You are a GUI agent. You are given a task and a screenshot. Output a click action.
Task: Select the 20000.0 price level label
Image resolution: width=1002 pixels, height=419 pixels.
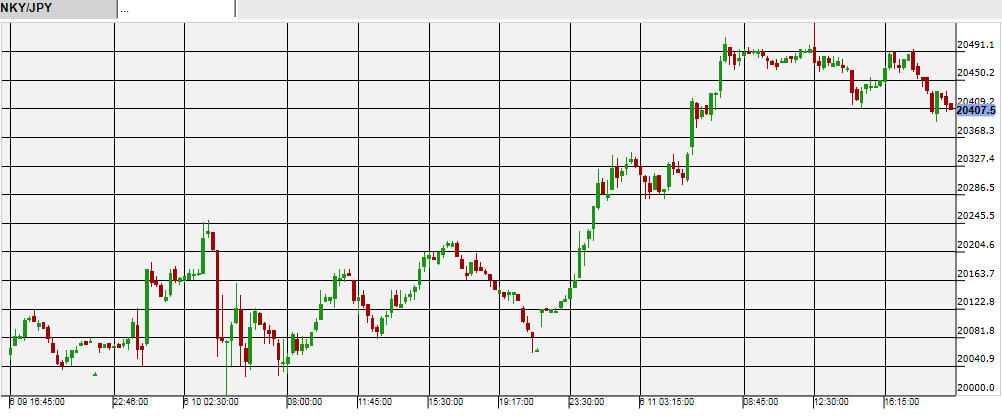coord(975,388)
